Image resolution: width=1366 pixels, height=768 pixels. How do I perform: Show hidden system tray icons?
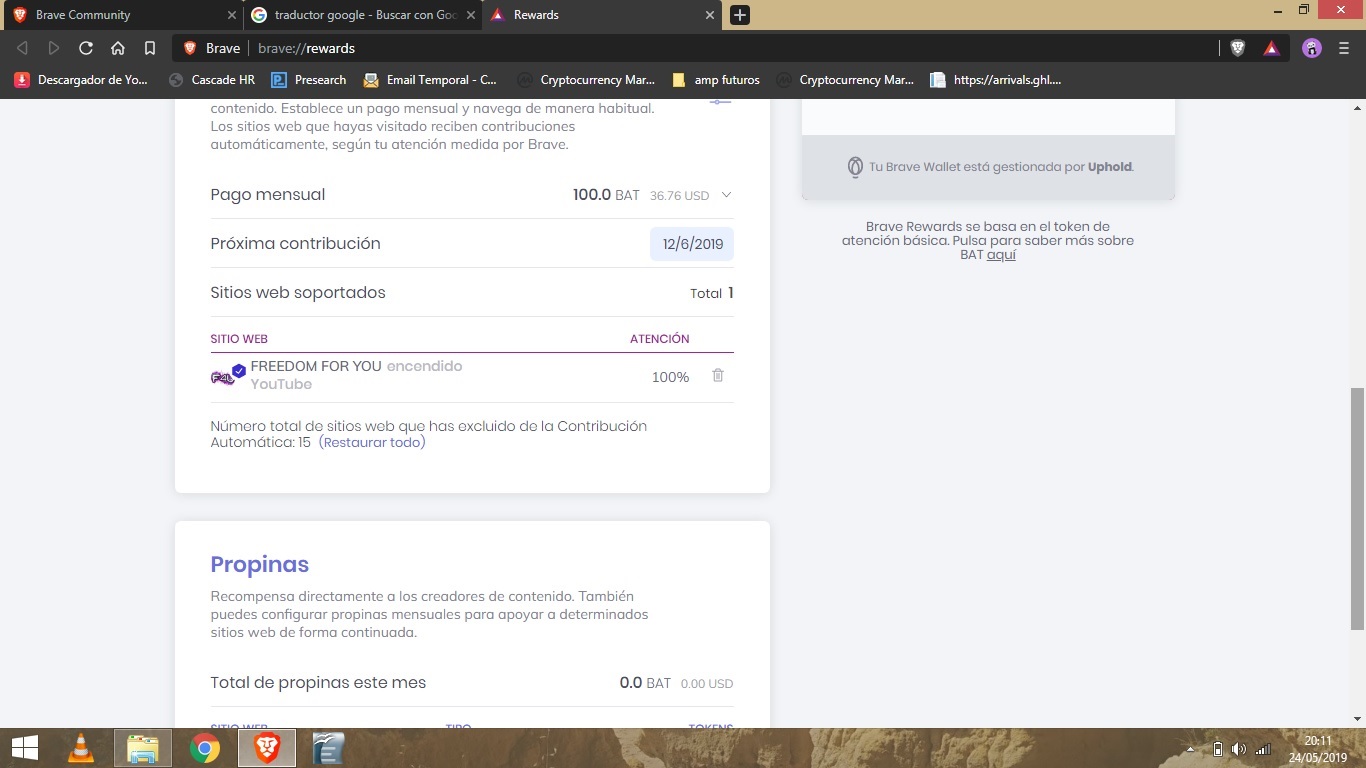pyautogui.click(x=1190, y=749)
